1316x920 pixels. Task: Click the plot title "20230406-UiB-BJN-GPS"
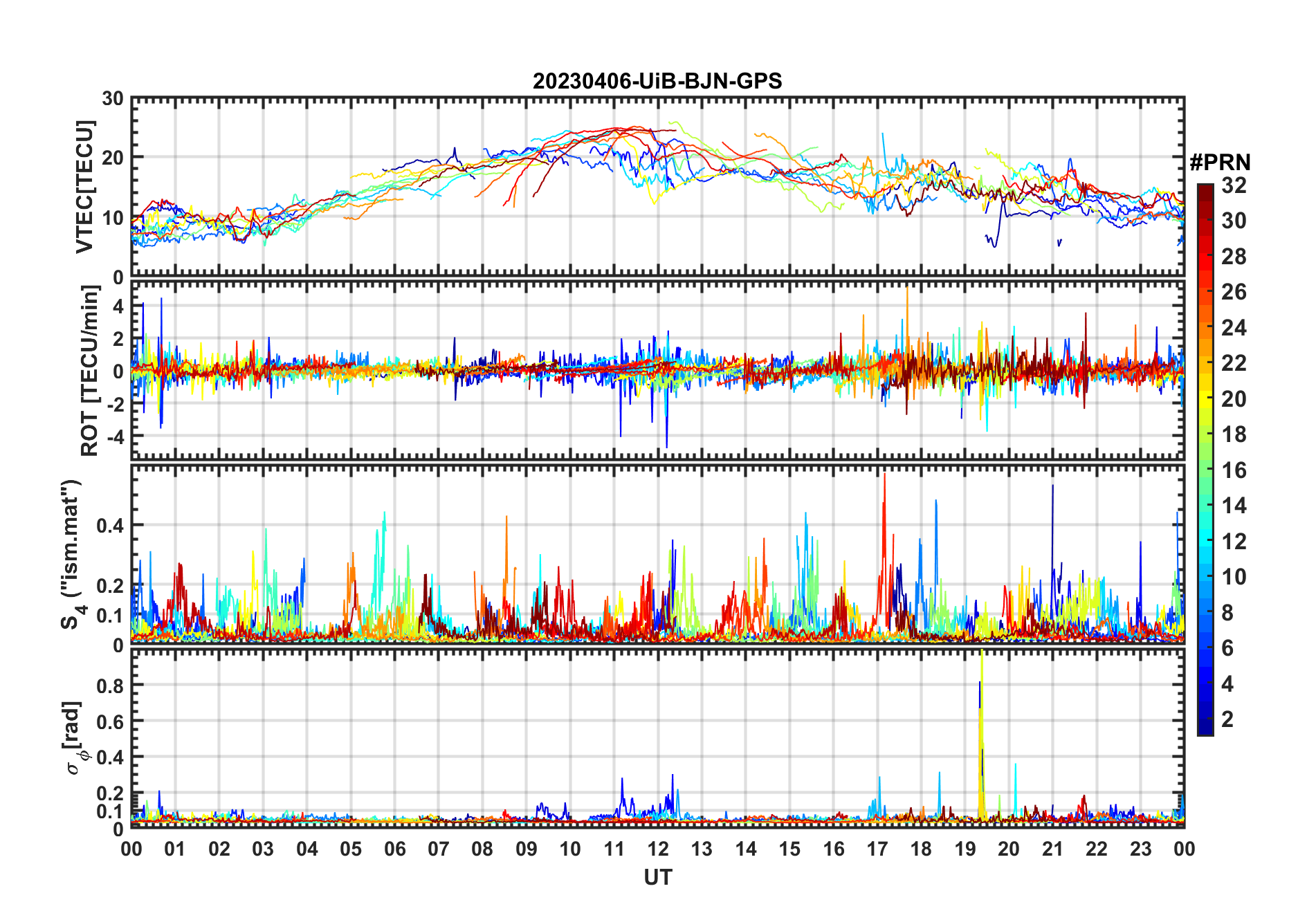657,82
